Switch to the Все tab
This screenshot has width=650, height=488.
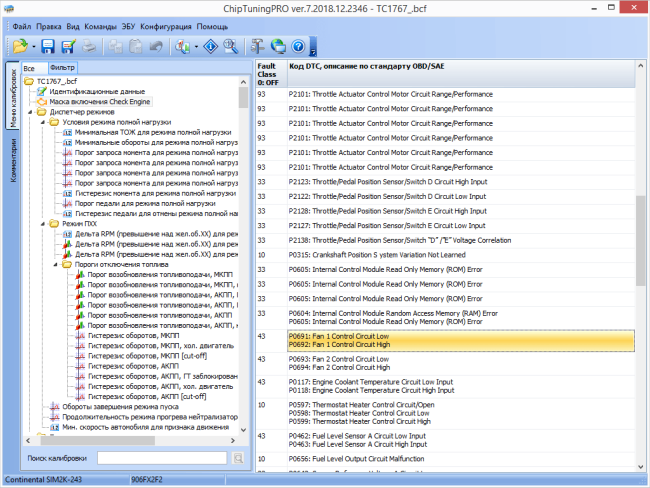click(x=35, y=68)
